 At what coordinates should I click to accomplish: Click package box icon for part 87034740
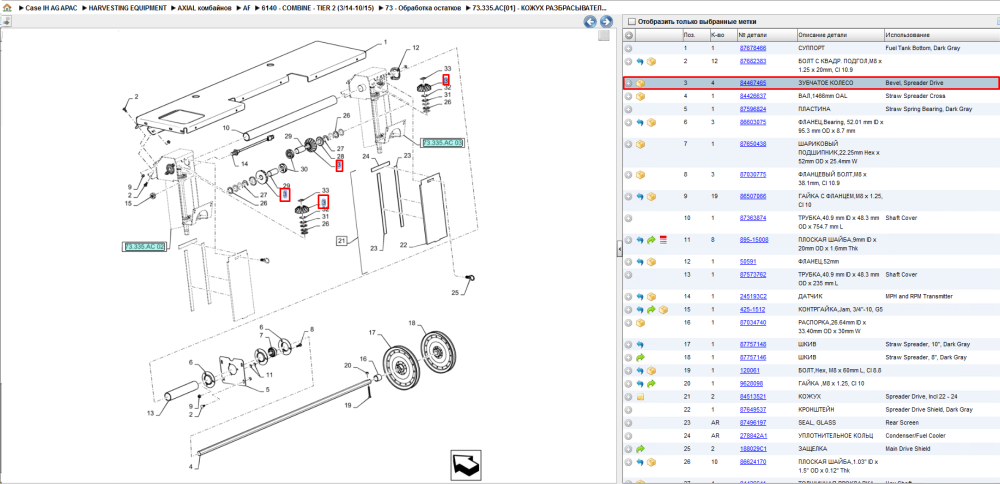click(x=640, y=323)
